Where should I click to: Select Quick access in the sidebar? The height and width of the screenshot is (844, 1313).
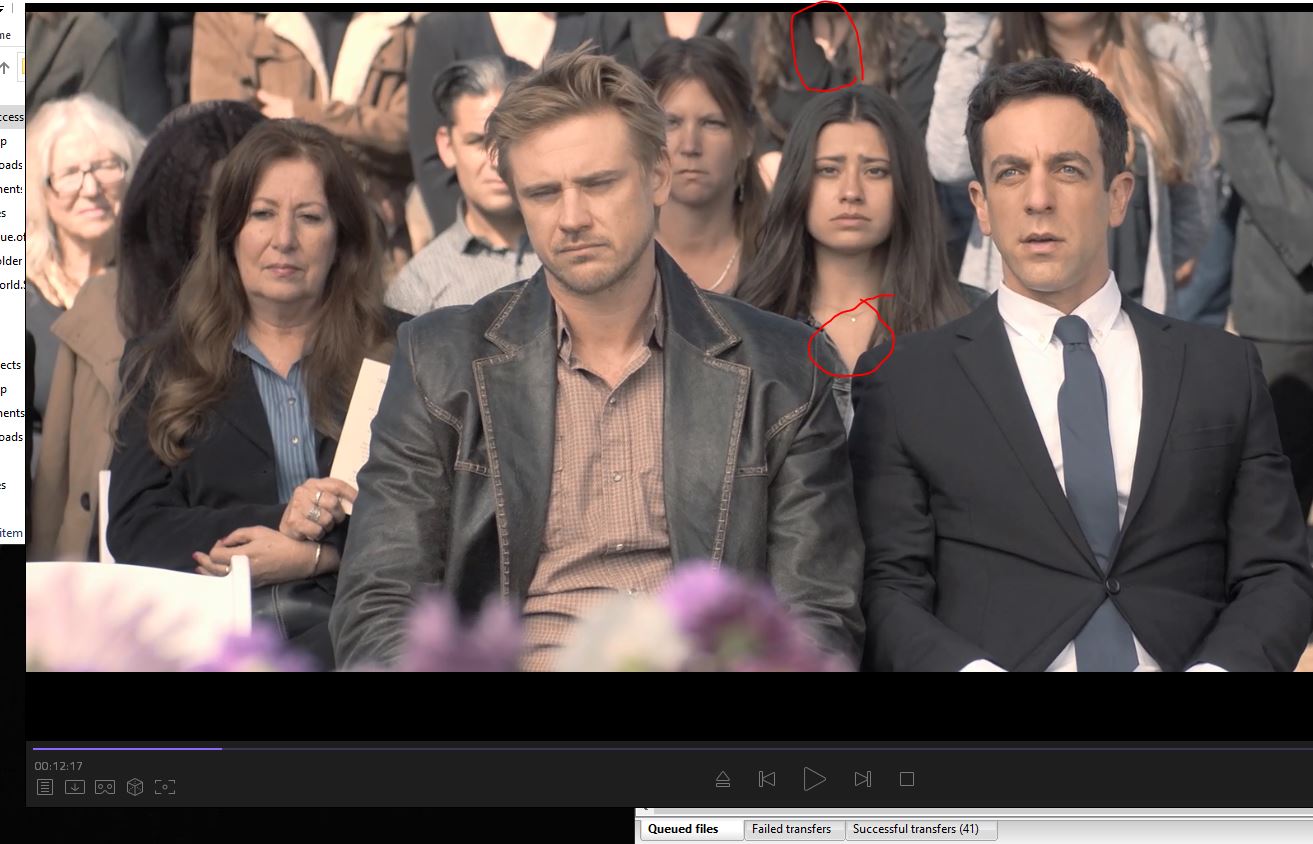point(11,117)
